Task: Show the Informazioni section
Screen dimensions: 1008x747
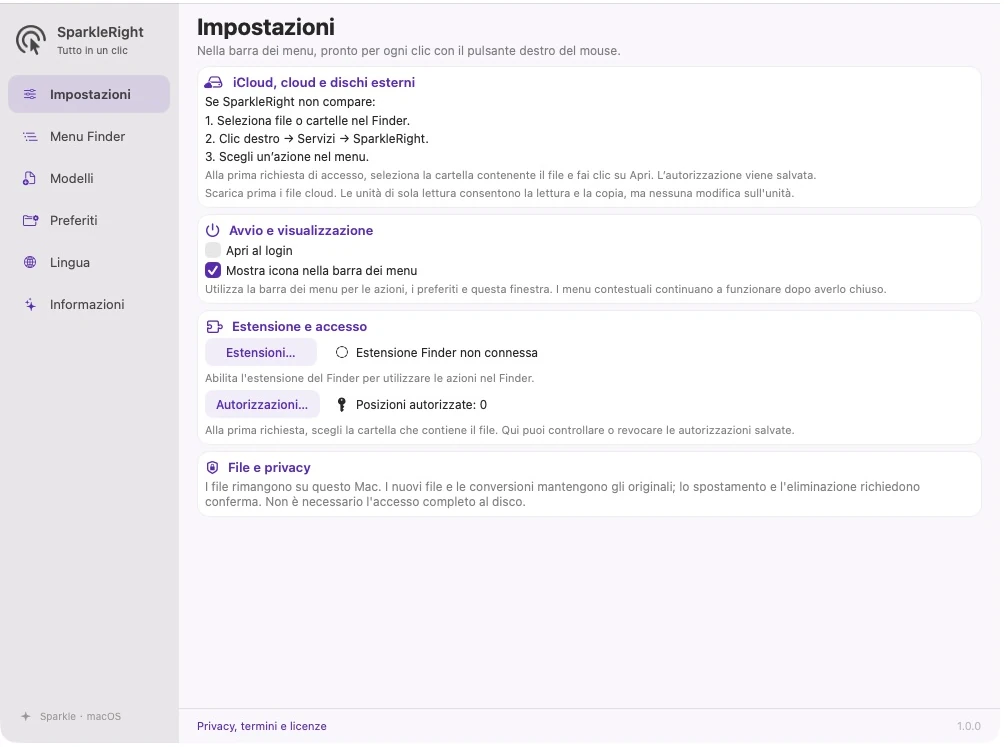Action: tap(89, 305)
